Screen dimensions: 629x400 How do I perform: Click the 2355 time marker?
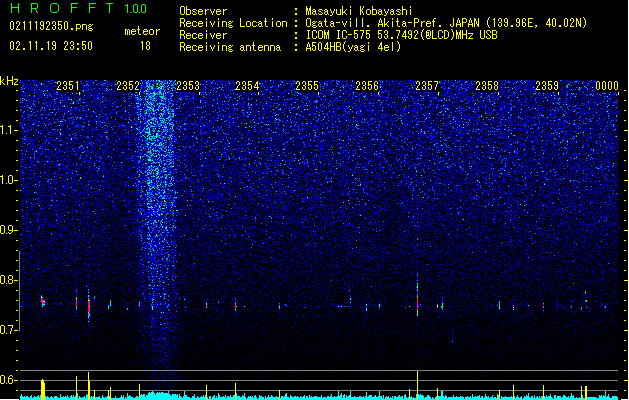[307, 86]
